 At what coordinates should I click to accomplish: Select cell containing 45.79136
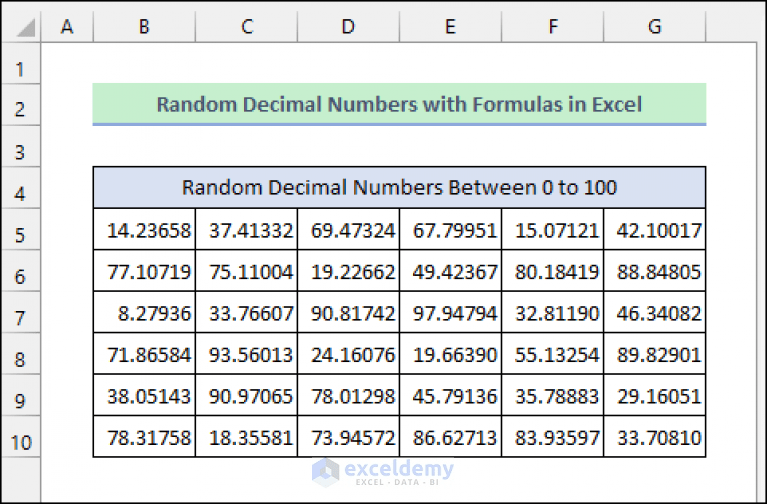(x=451, y=395)
